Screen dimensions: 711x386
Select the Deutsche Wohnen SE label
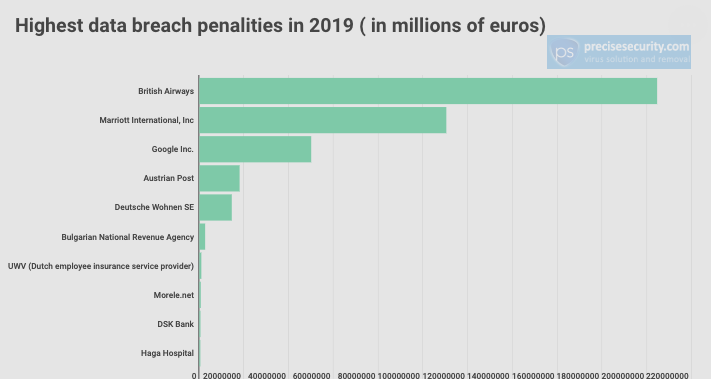point(154,207)
